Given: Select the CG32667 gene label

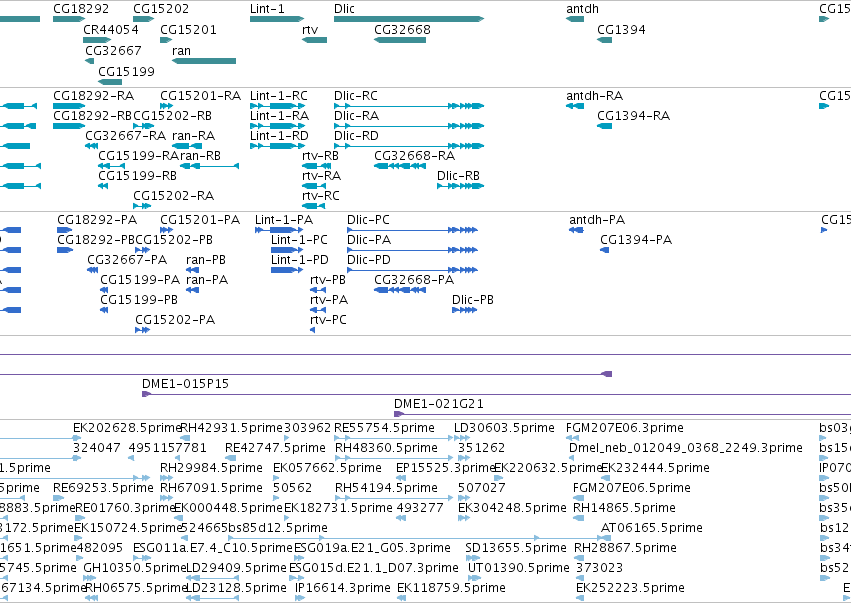Looking at the screenshot, I should (113, 50).
